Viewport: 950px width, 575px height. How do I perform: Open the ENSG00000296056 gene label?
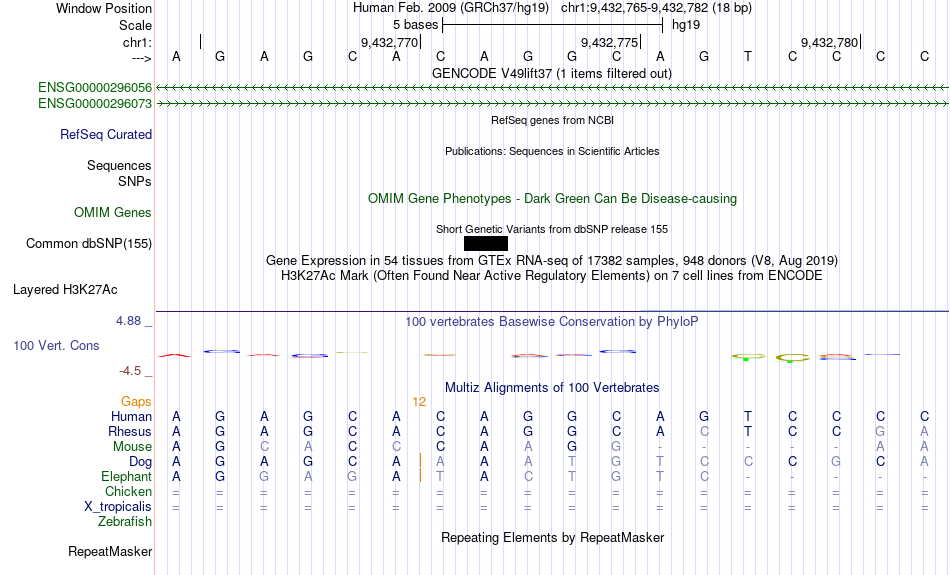(95, 88)
